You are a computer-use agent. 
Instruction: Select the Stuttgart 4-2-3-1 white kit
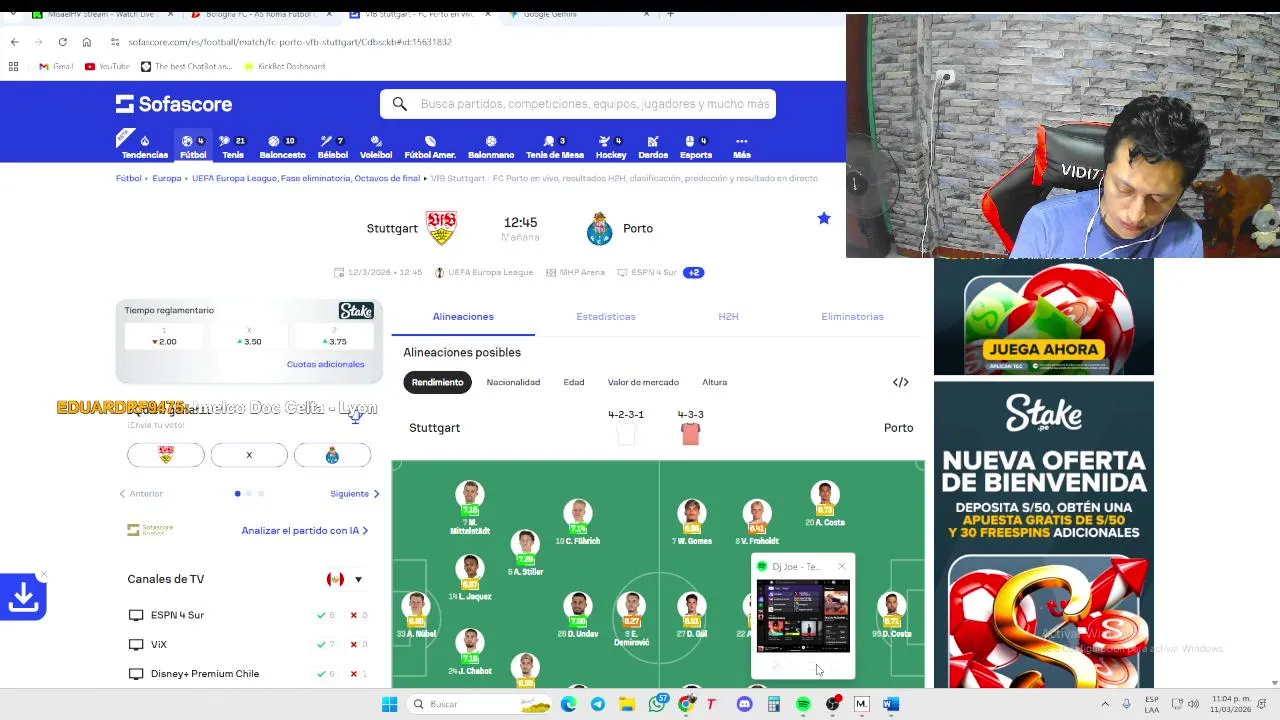(626, 434)
